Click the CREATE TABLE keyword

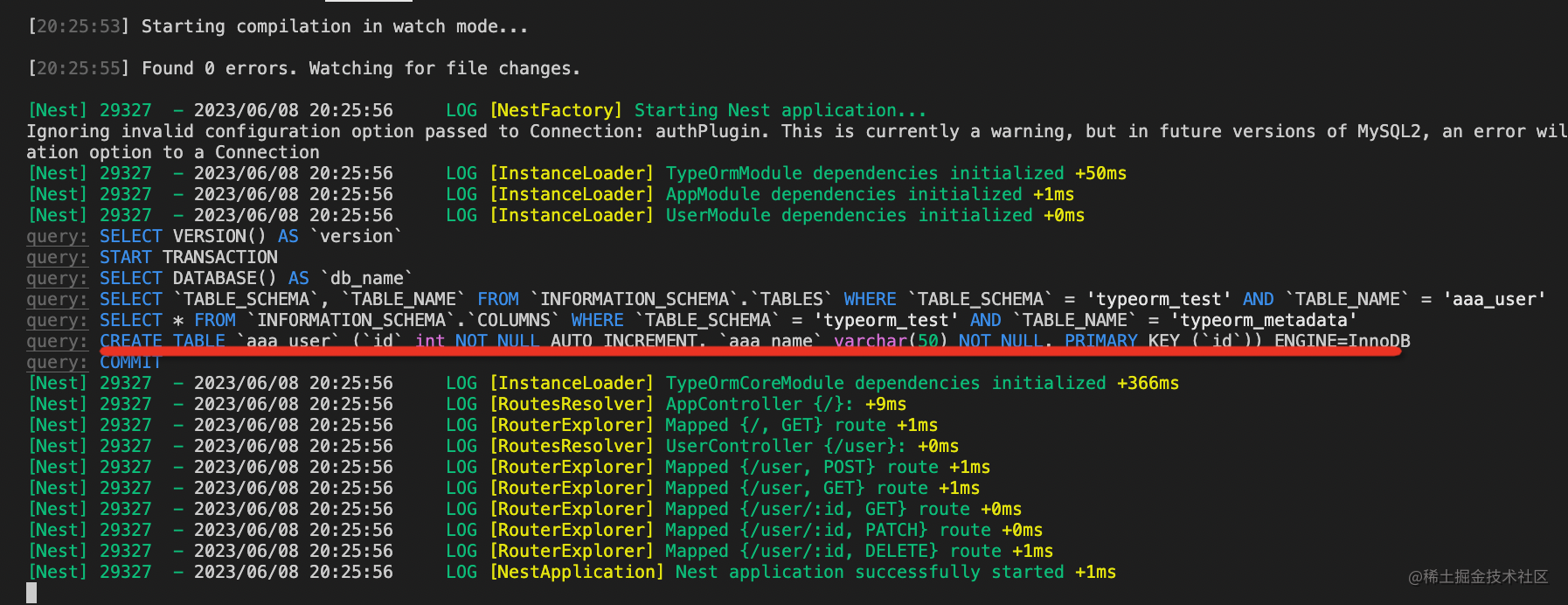pyautogui.click(x=163, y=341)
